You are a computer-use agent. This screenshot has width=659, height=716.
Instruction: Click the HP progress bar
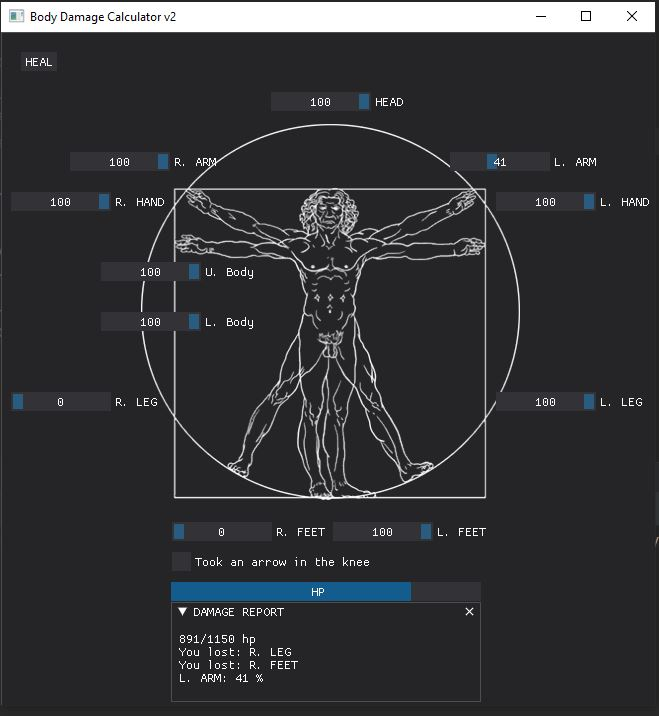click(x=326, y=592)
